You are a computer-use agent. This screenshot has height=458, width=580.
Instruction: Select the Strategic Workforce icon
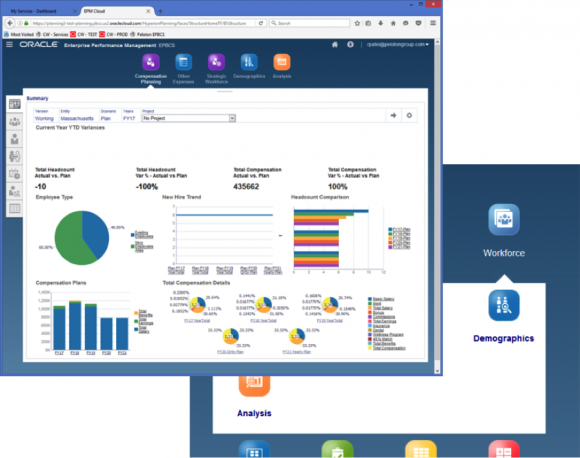[216, 62]
